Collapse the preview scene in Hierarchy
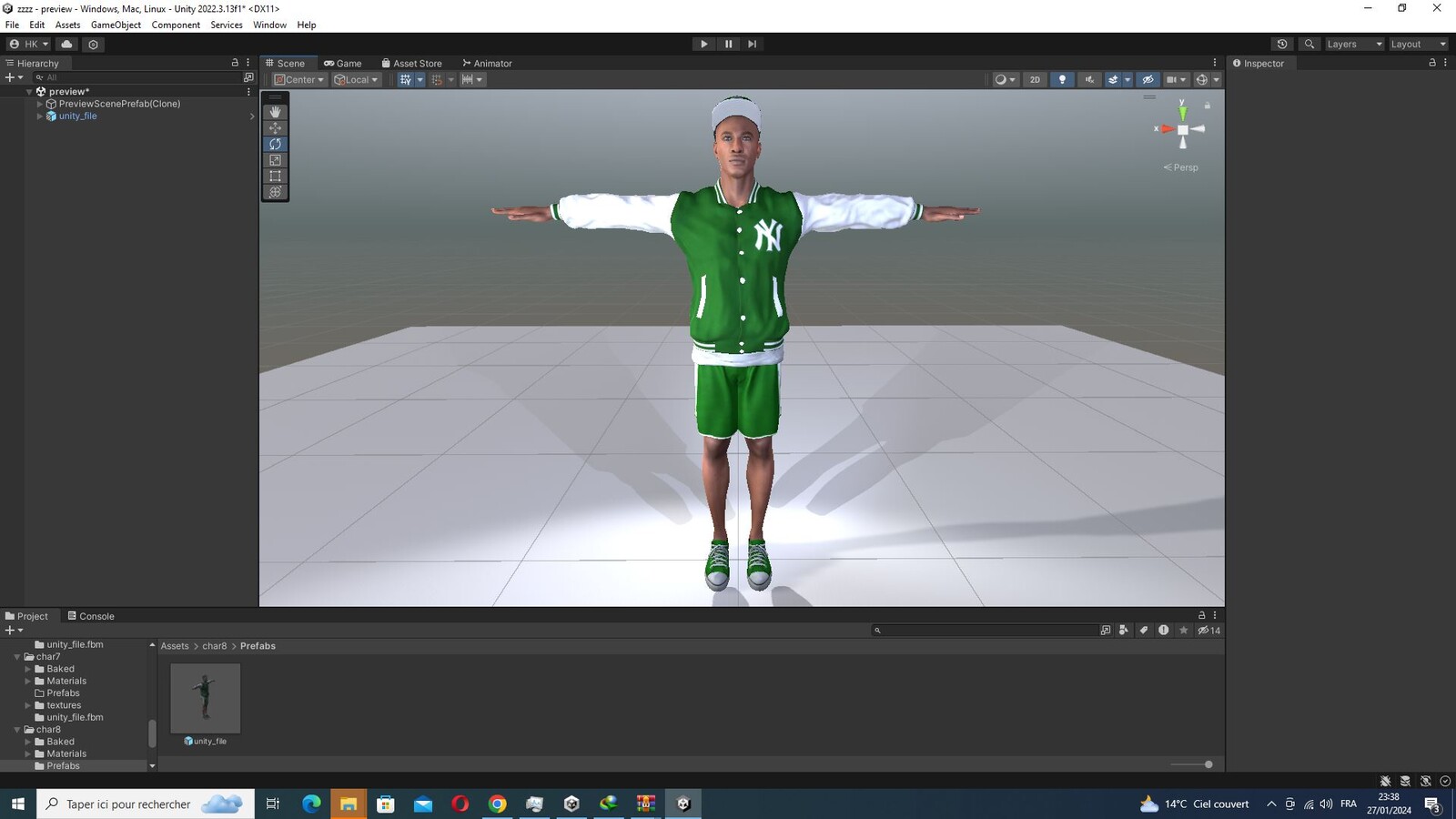The image size is (1456, 819). pos(29,92)
